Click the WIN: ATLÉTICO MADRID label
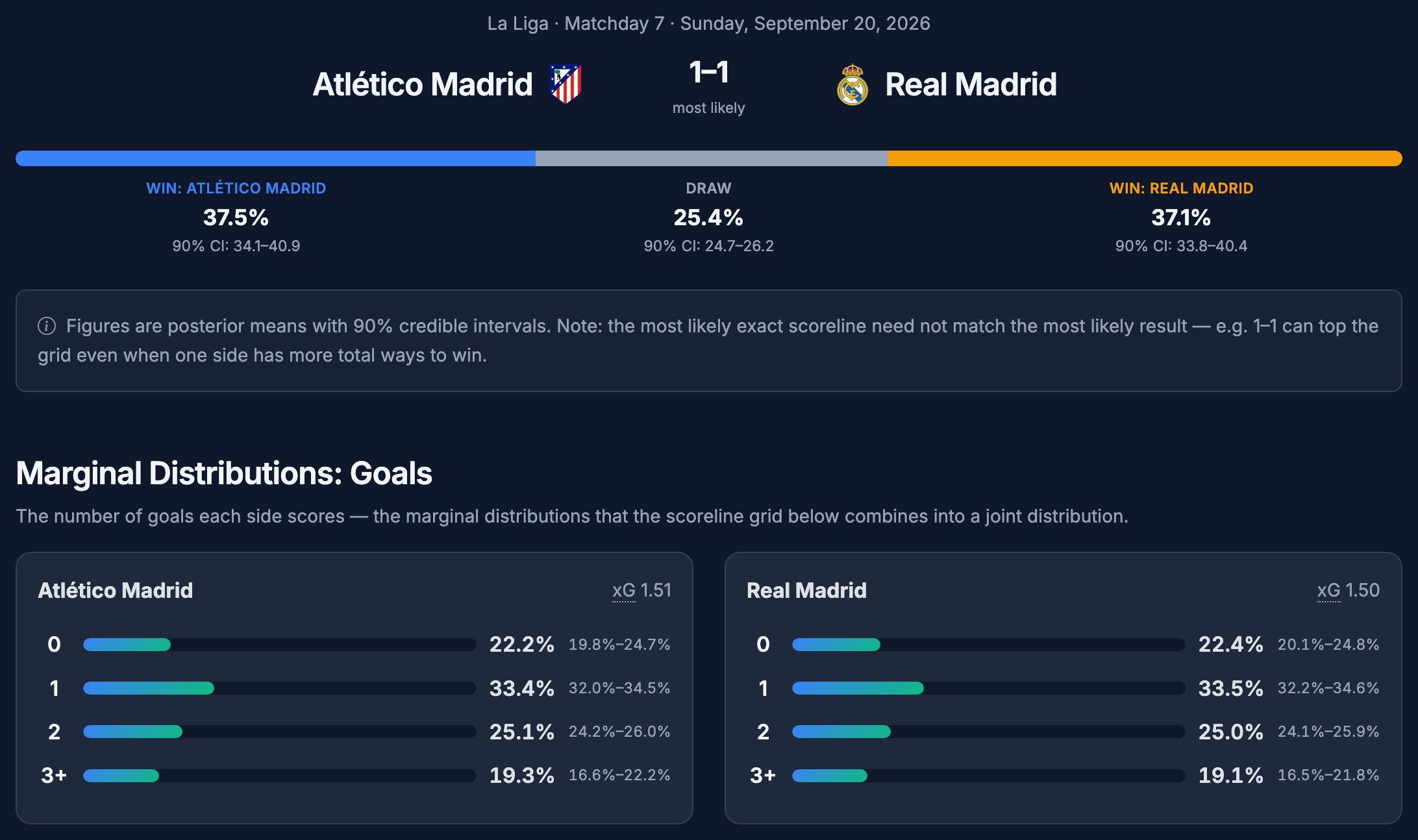Screen dimensions: 1418x840 click(236, 188)
